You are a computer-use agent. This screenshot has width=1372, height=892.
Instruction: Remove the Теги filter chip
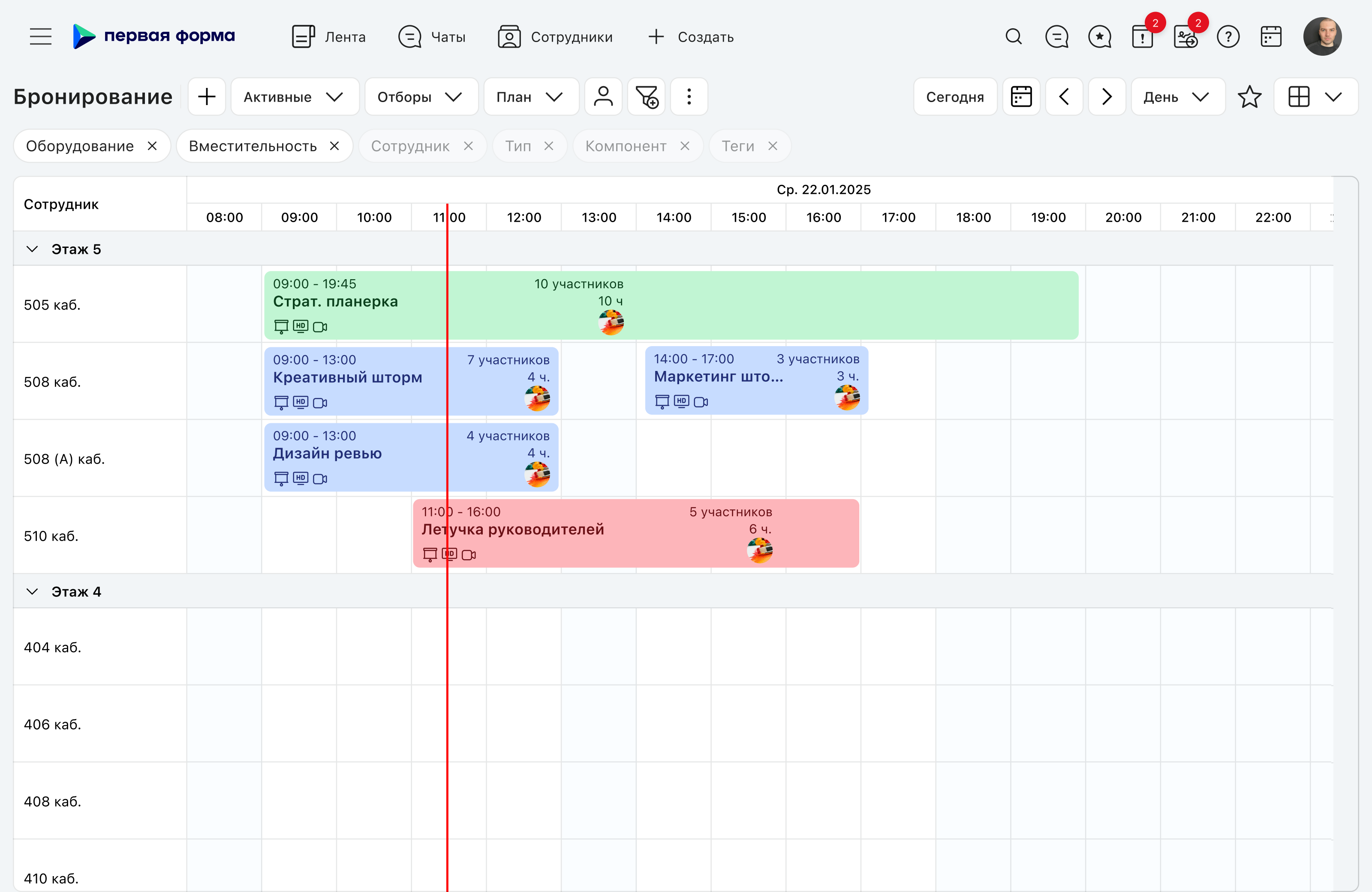point(773,146)
